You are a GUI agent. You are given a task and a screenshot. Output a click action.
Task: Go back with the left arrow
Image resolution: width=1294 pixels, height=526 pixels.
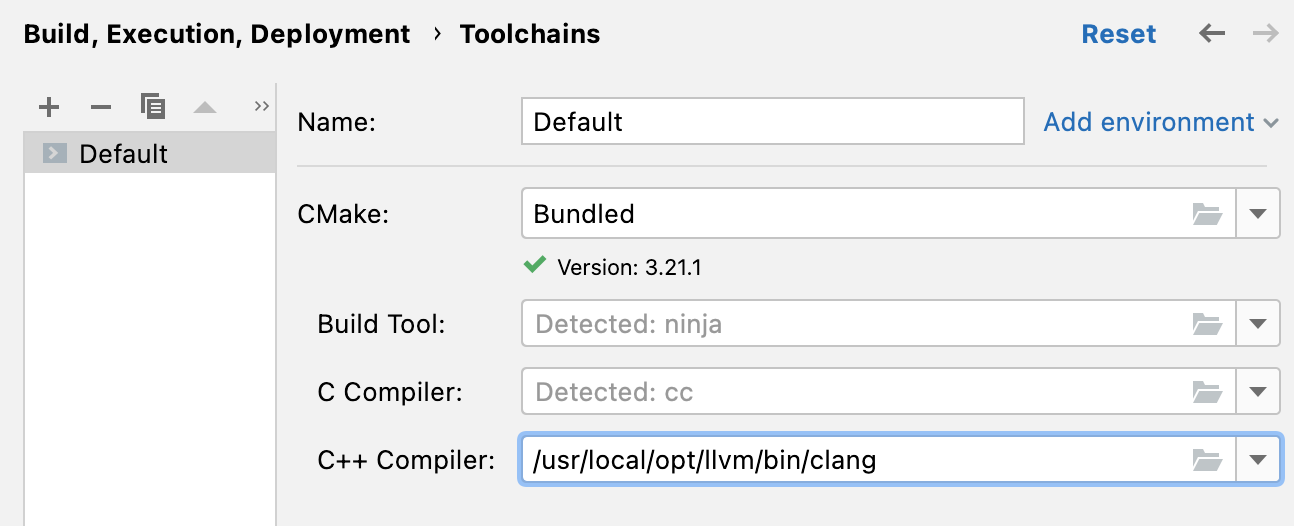1212,34
